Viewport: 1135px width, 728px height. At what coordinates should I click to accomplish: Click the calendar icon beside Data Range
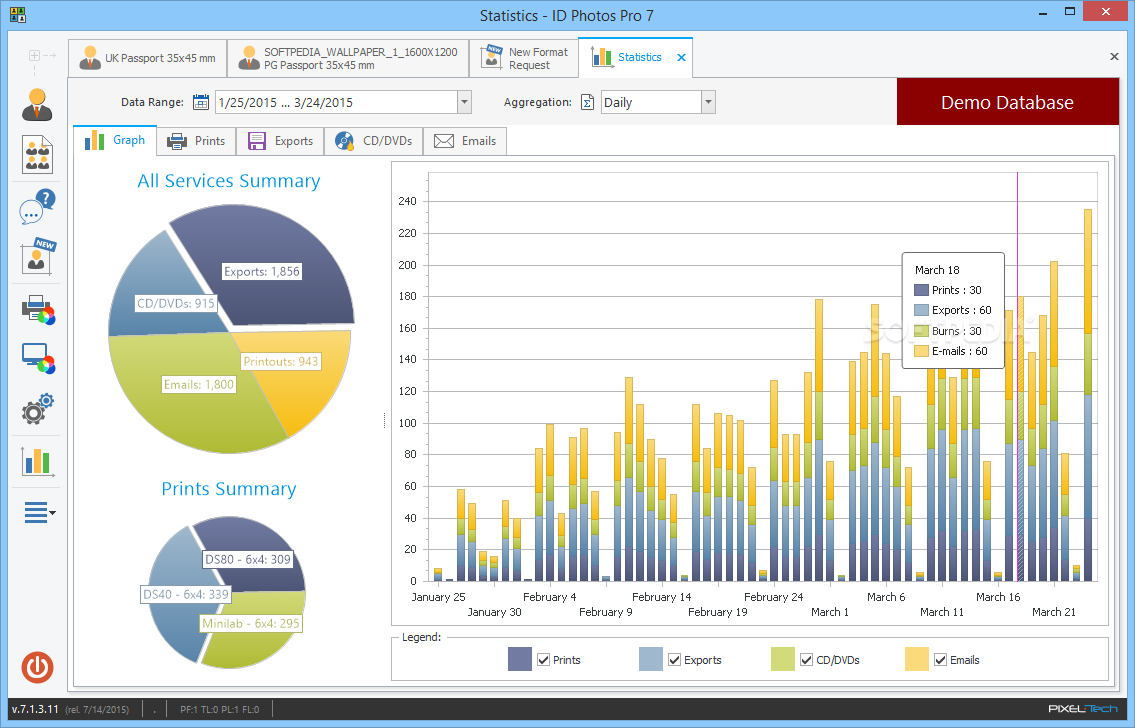201,102
